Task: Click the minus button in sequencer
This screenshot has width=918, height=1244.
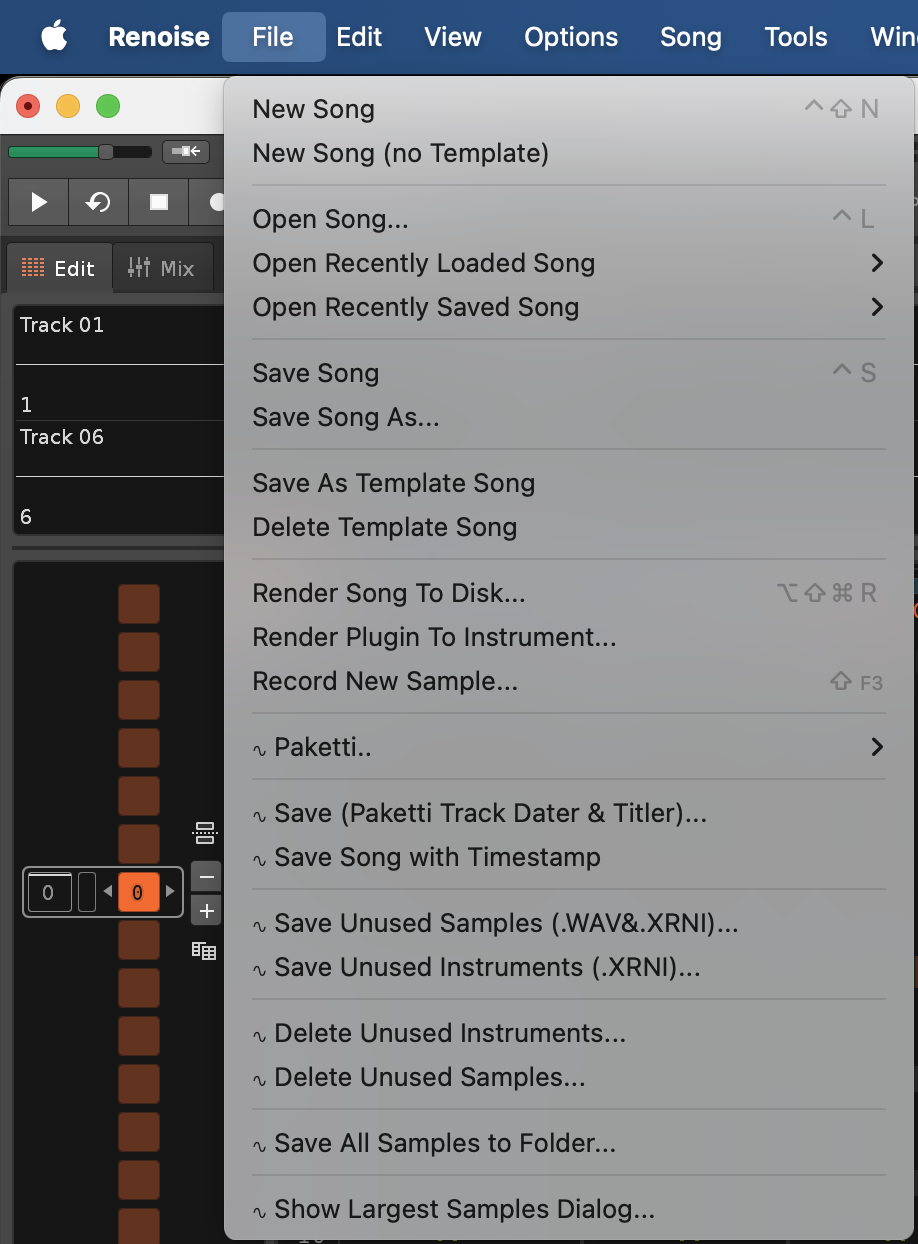Action: 206,877
